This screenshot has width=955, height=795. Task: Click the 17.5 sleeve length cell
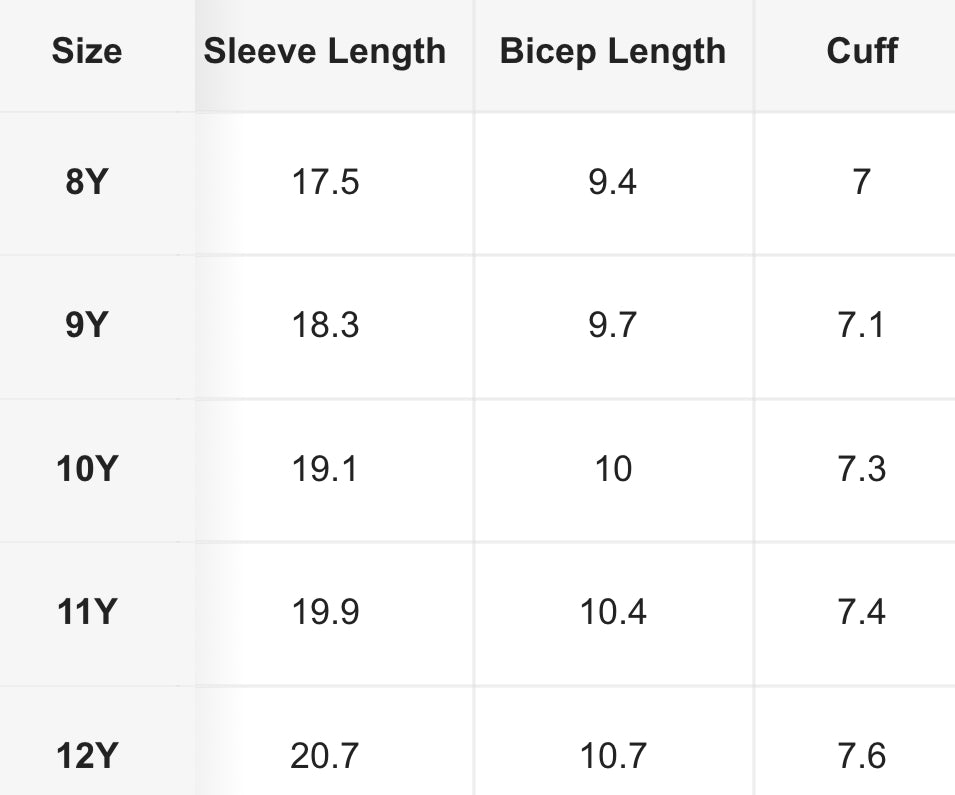click(x=325, y=183)
